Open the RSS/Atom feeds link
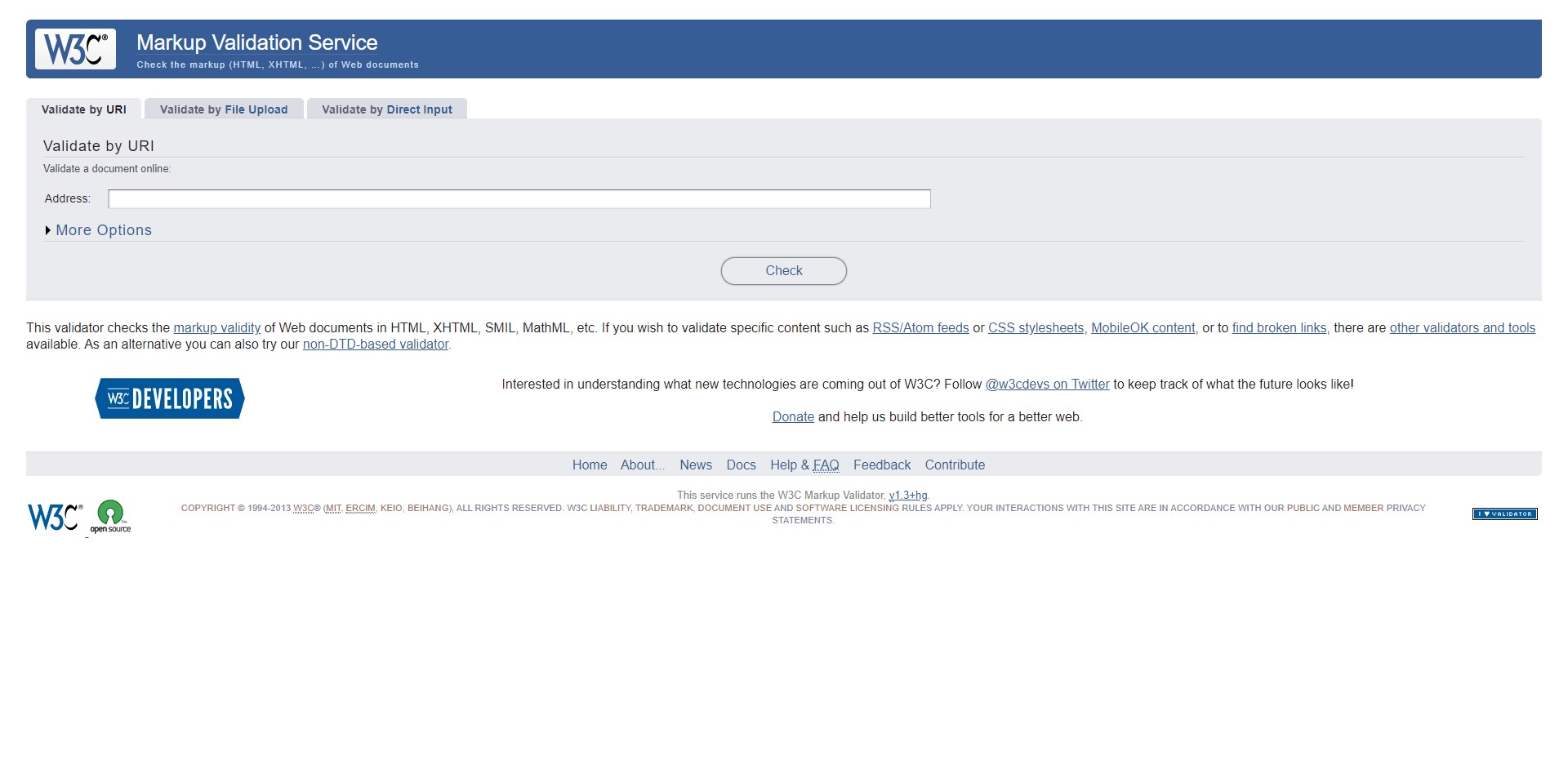 [920, 328]
